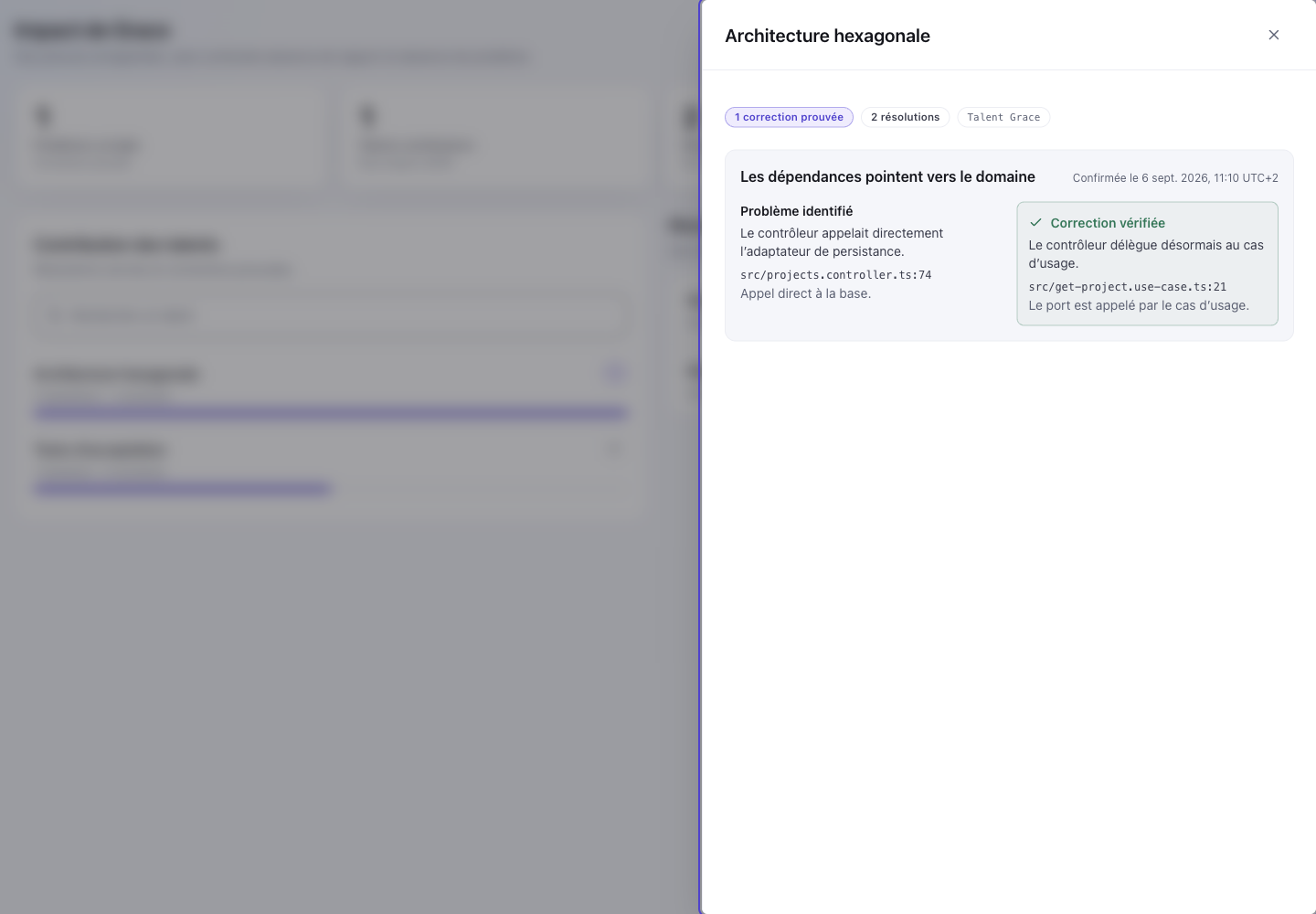This screenshot has width=1316, height=914.
Task: Click 'Le port est appelé par le cas d’usage.'
Action: tap(1139, 305)
